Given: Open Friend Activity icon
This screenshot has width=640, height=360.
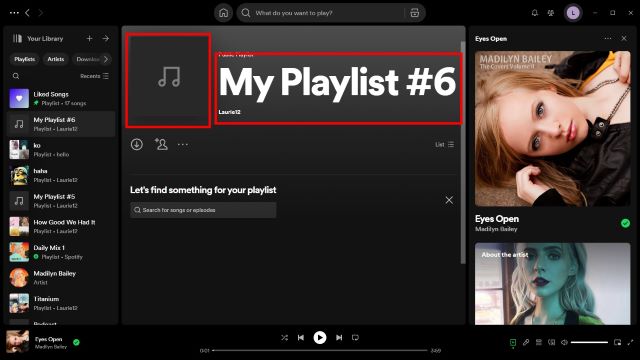Looking at the screenshot, I should click(551, 13).
